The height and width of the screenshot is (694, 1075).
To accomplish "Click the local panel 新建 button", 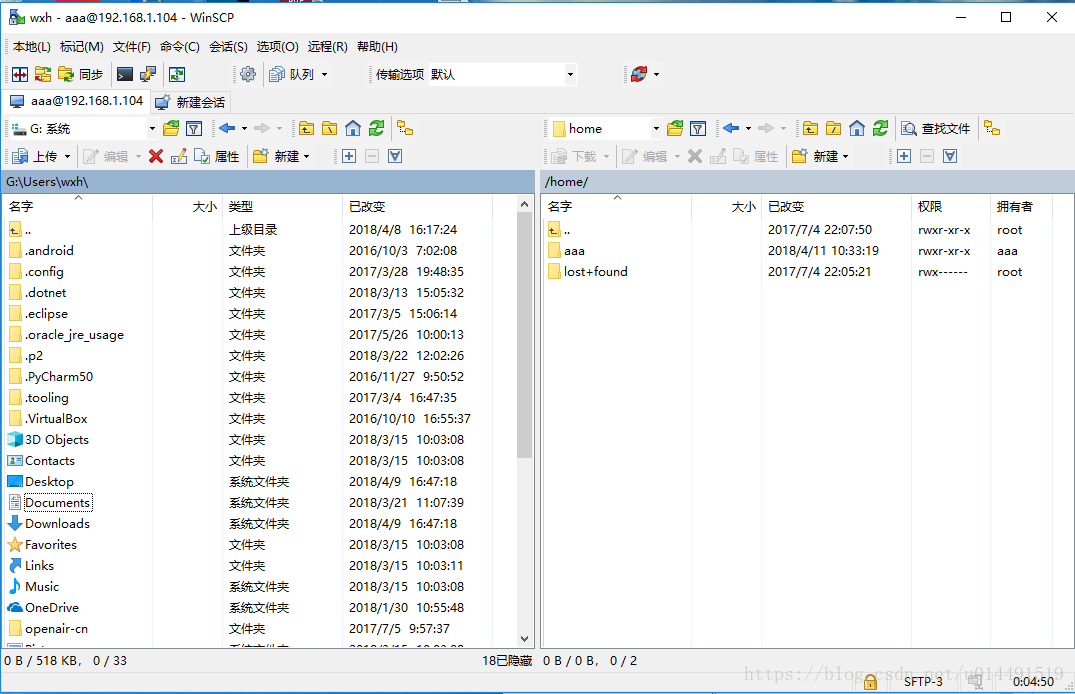I will coord(276,156).
